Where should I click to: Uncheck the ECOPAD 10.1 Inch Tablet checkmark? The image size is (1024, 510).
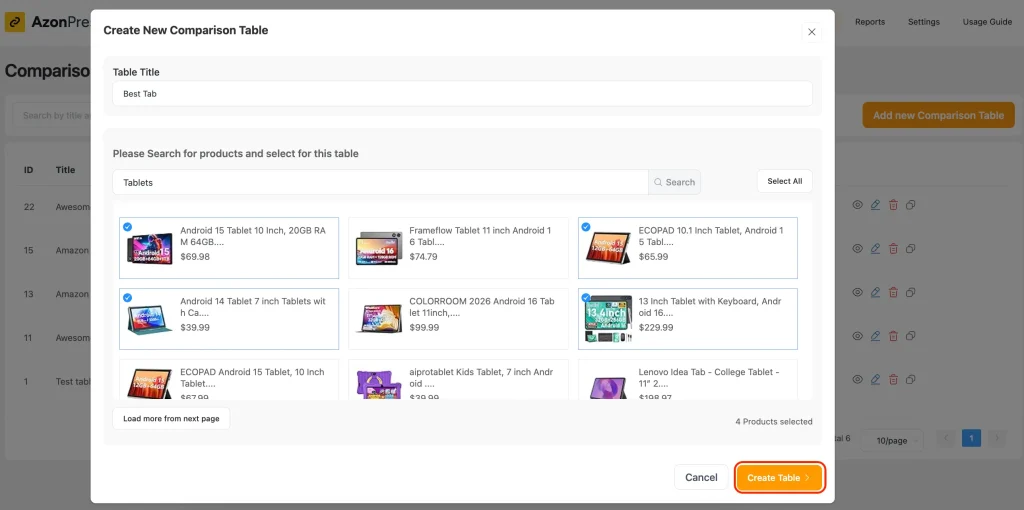586,227
